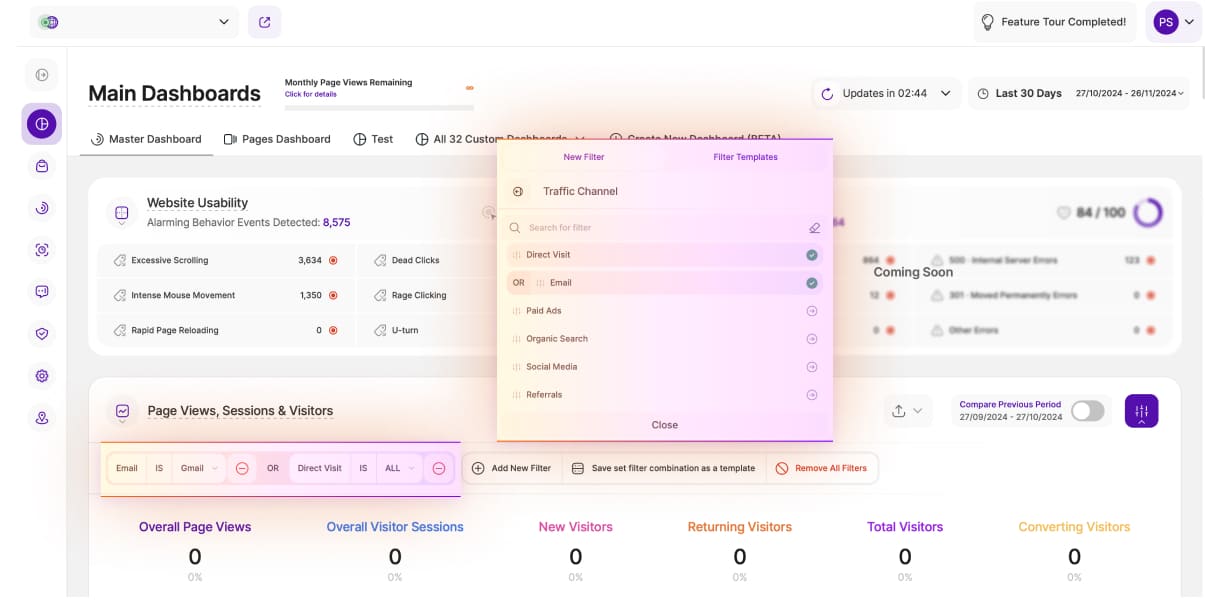1205x601 pixels.
Task: Click the export upload icon
Action: 899,411
